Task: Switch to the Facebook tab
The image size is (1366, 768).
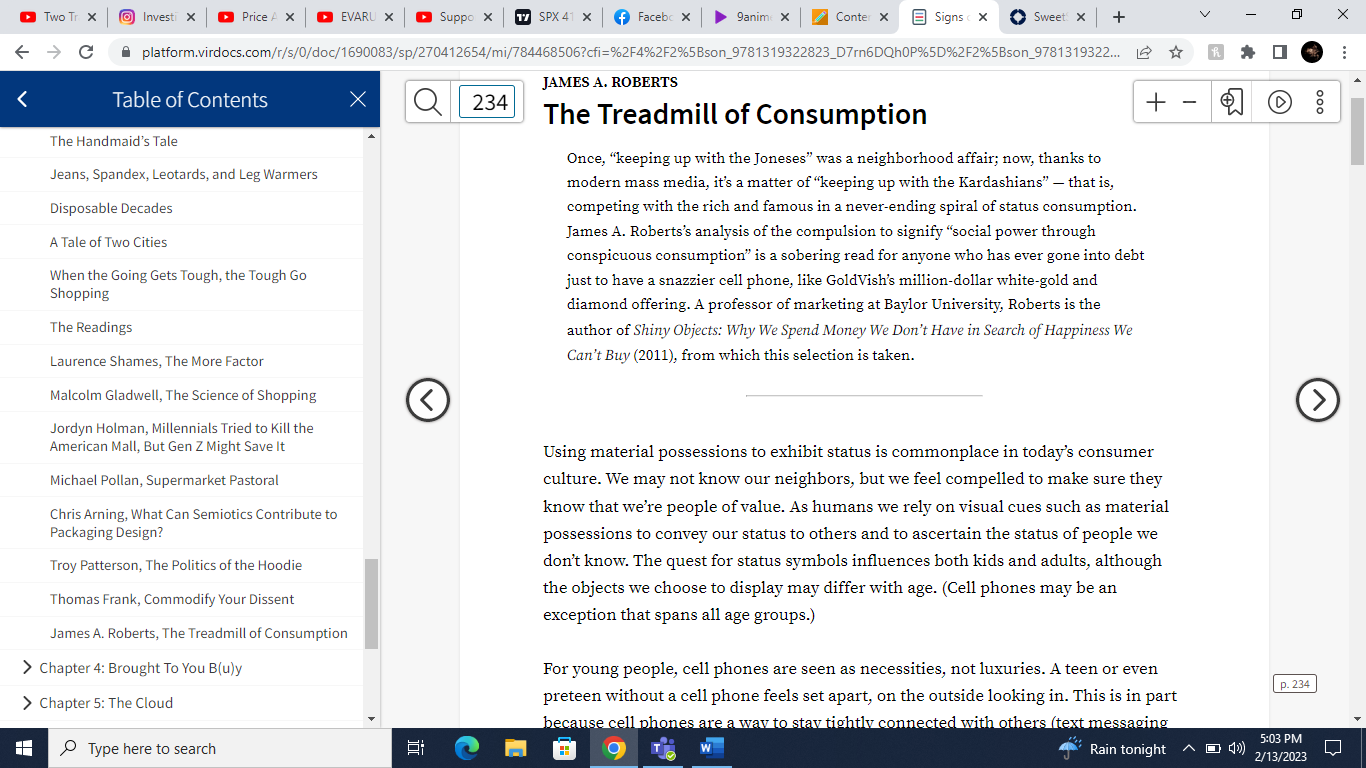Action: 650,17
